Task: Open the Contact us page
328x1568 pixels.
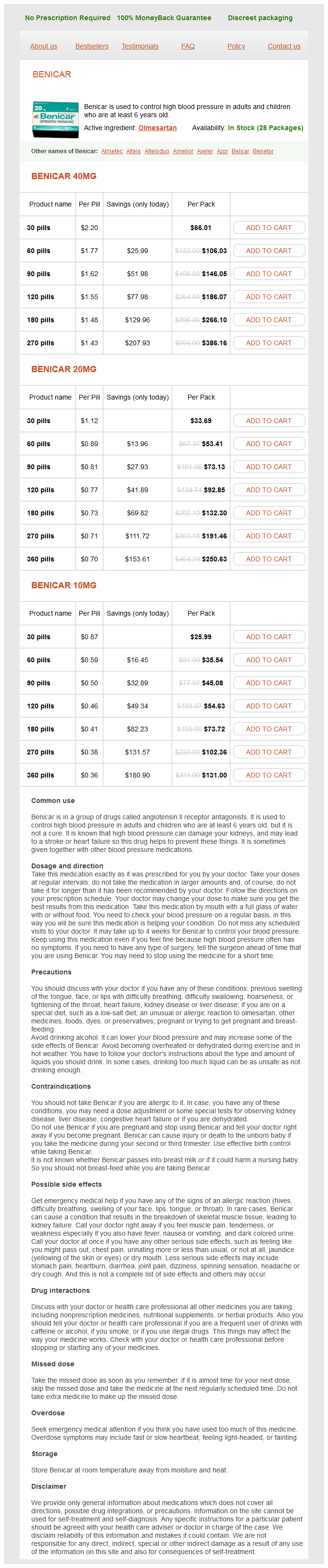Action: point(283,46)
